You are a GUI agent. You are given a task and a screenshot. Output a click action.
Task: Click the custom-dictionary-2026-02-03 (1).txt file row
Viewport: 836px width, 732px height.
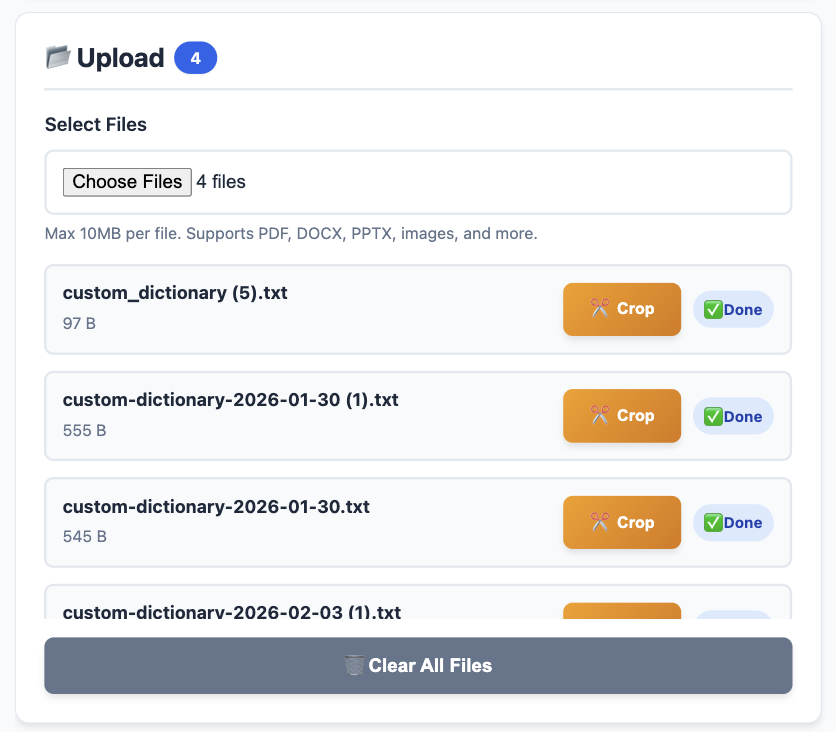tap(232, 612)
